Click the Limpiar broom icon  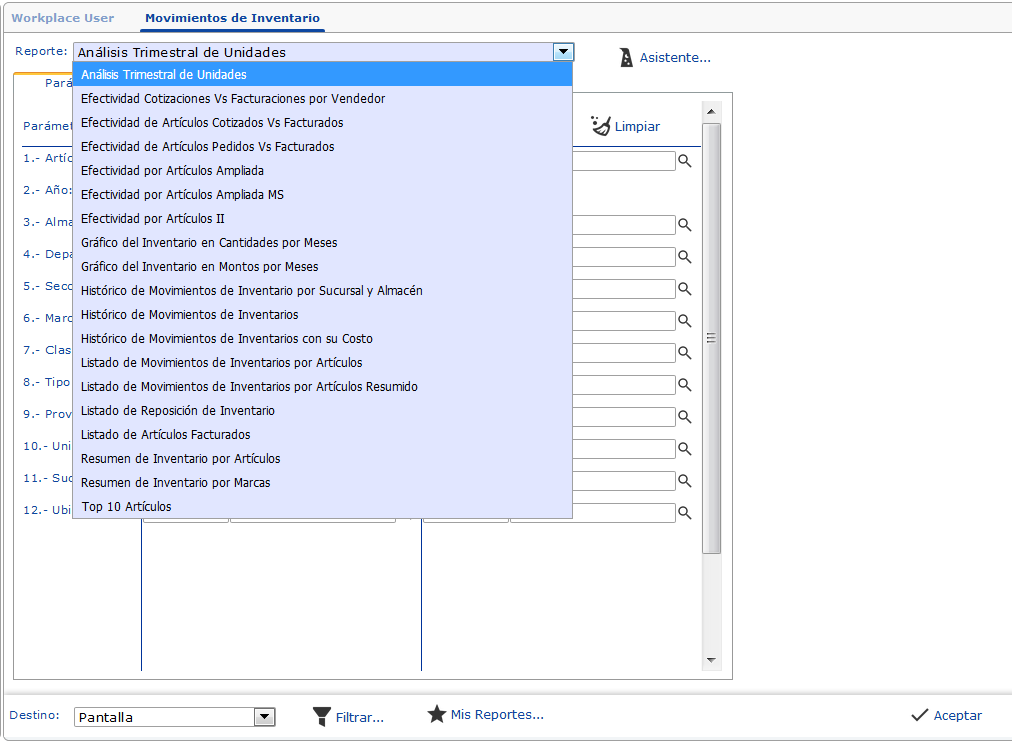tap(600, 126)
